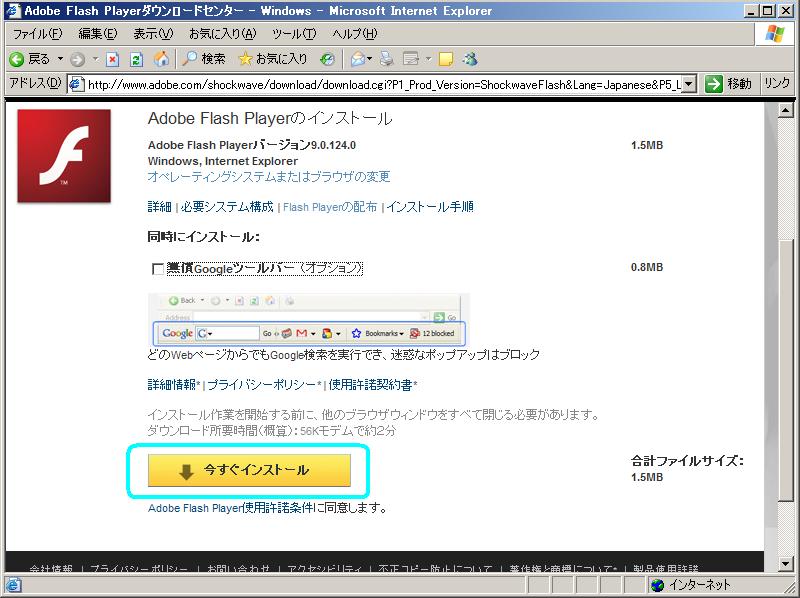Print the page using the printer icon
Image resolution: width=800 pixels, height=598 pixels.
pos(386,59)
